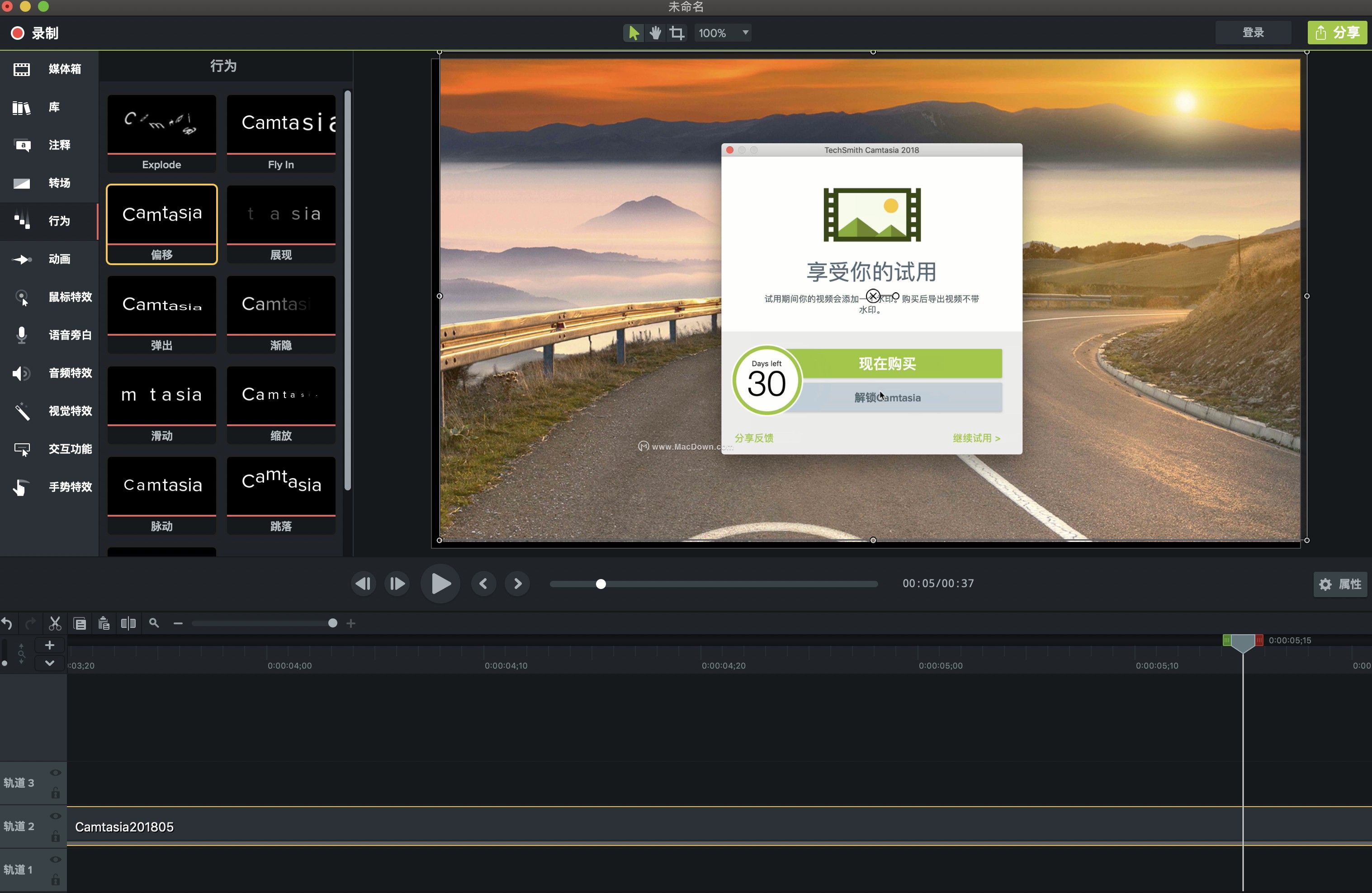
Task: Open the 媒体箱 media bin tab
Action: tap(49, 69)
